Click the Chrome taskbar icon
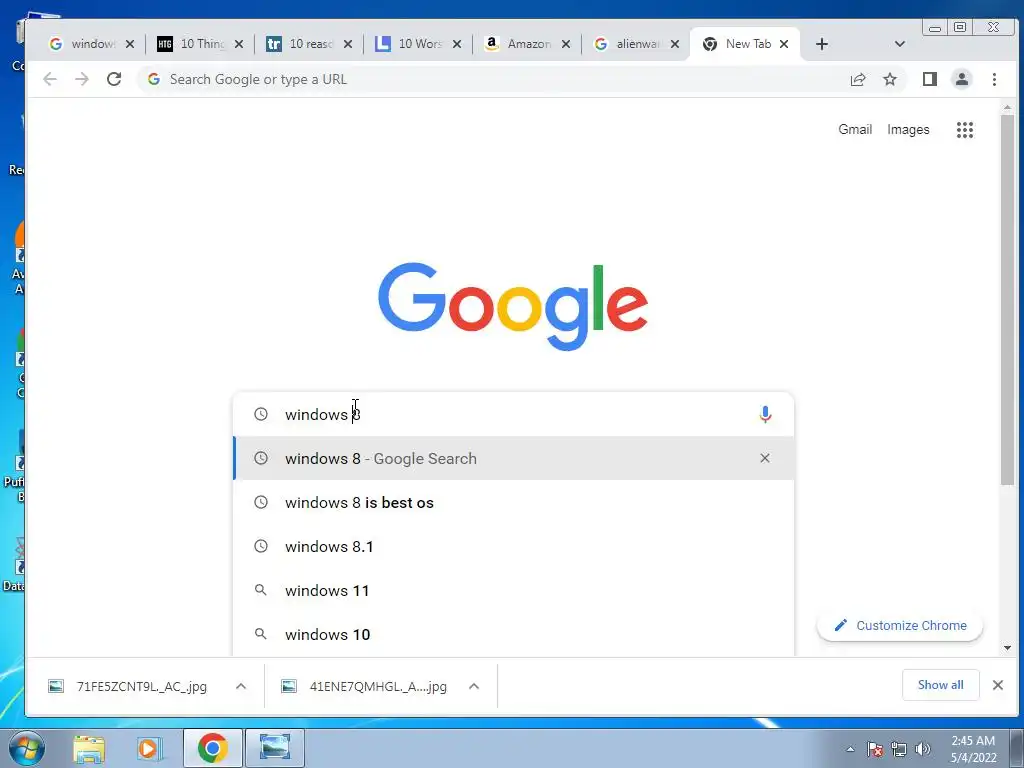The width and height of the screenshot is (1024, 768). click(x=212, y=748)
